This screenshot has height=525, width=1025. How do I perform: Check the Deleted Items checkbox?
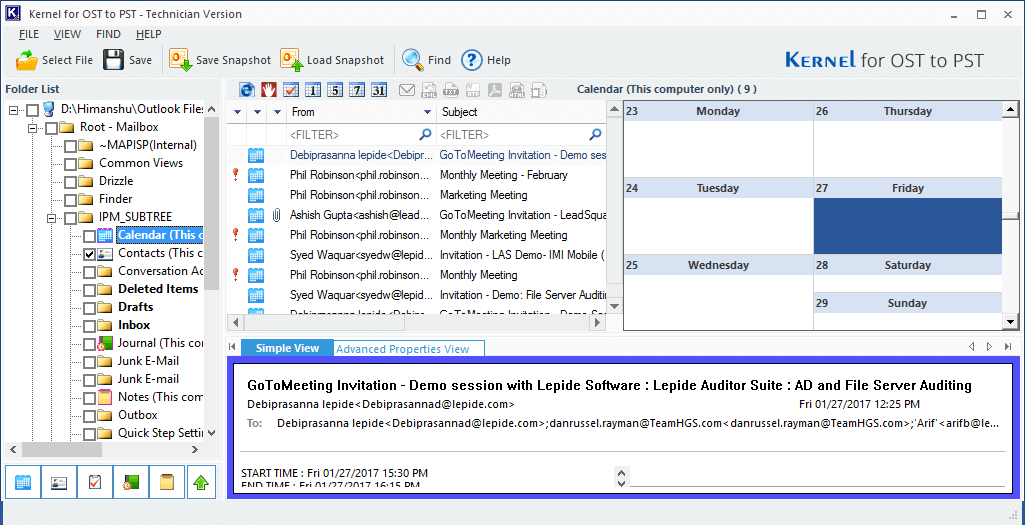(89, 290)
